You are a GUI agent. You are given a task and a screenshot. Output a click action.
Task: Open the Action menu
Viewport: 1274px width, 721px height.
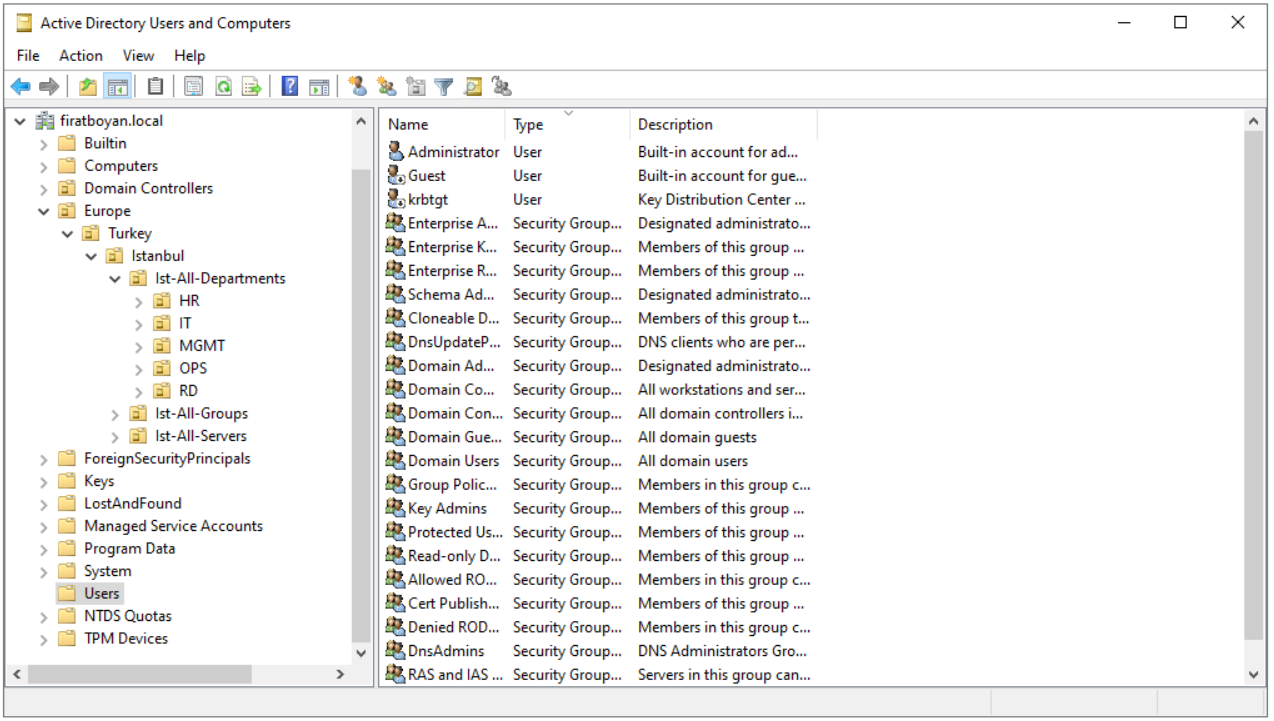tap(81, 56)
